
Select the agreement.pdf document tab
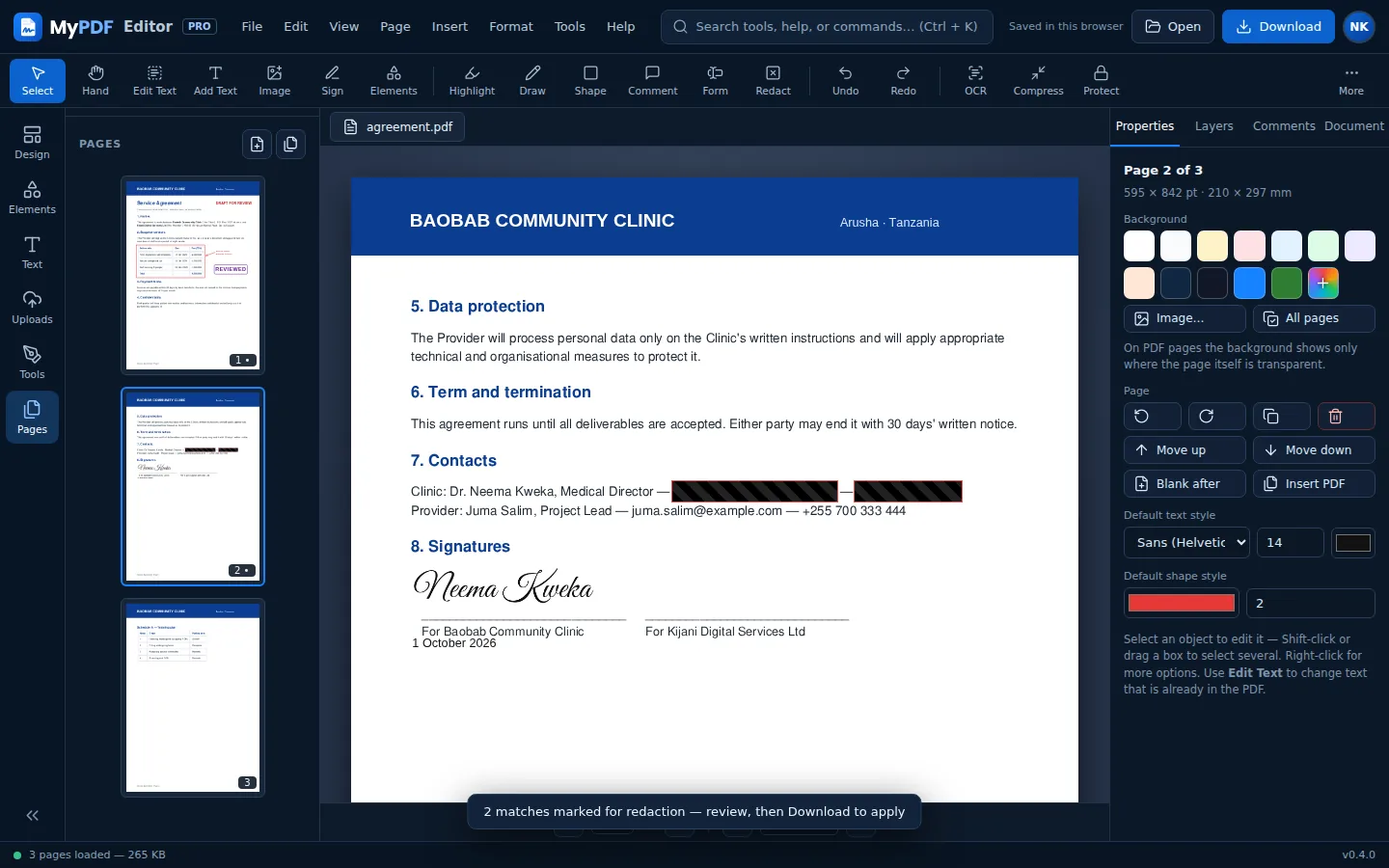pos(397,127)
